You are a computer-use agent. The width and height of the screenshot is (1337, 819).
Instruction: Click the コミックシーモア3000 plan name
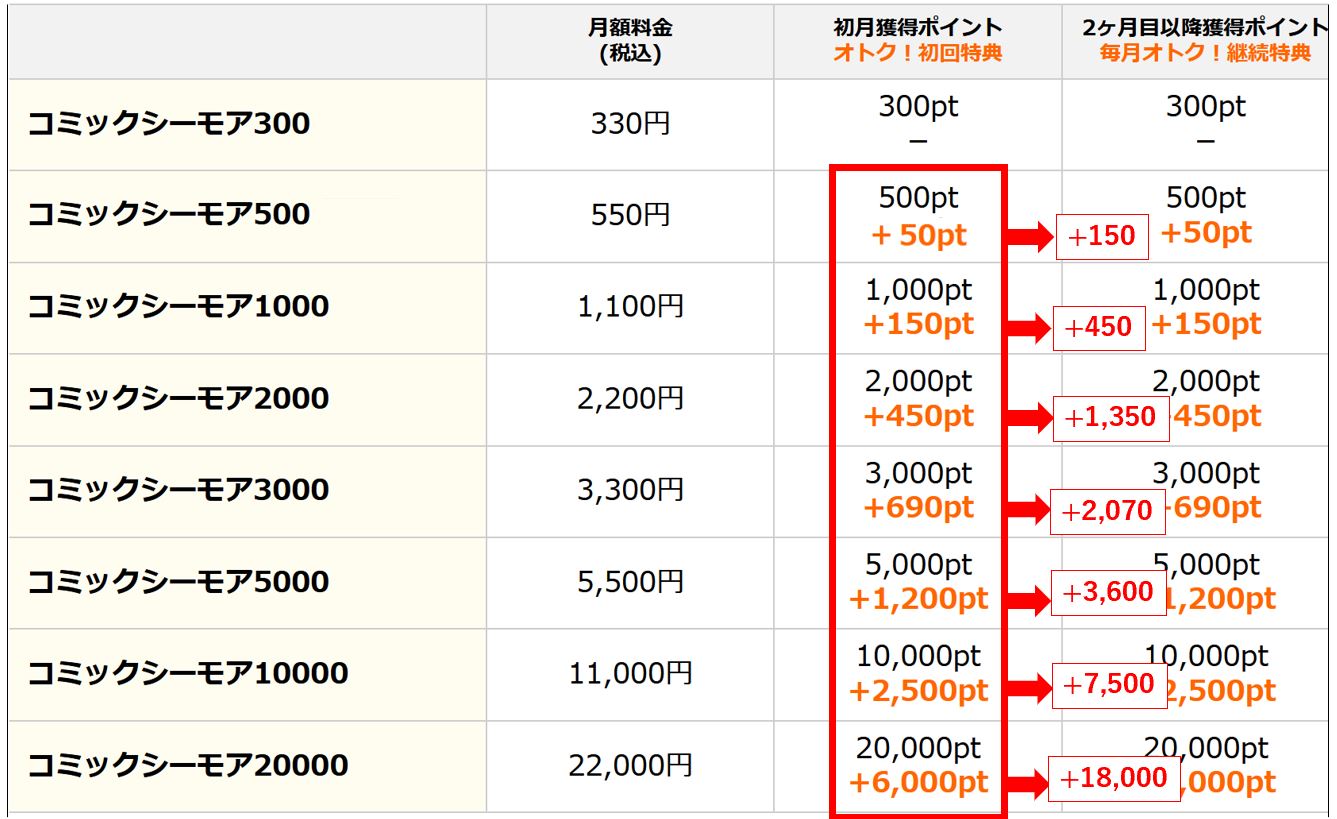tap(177, 490)
